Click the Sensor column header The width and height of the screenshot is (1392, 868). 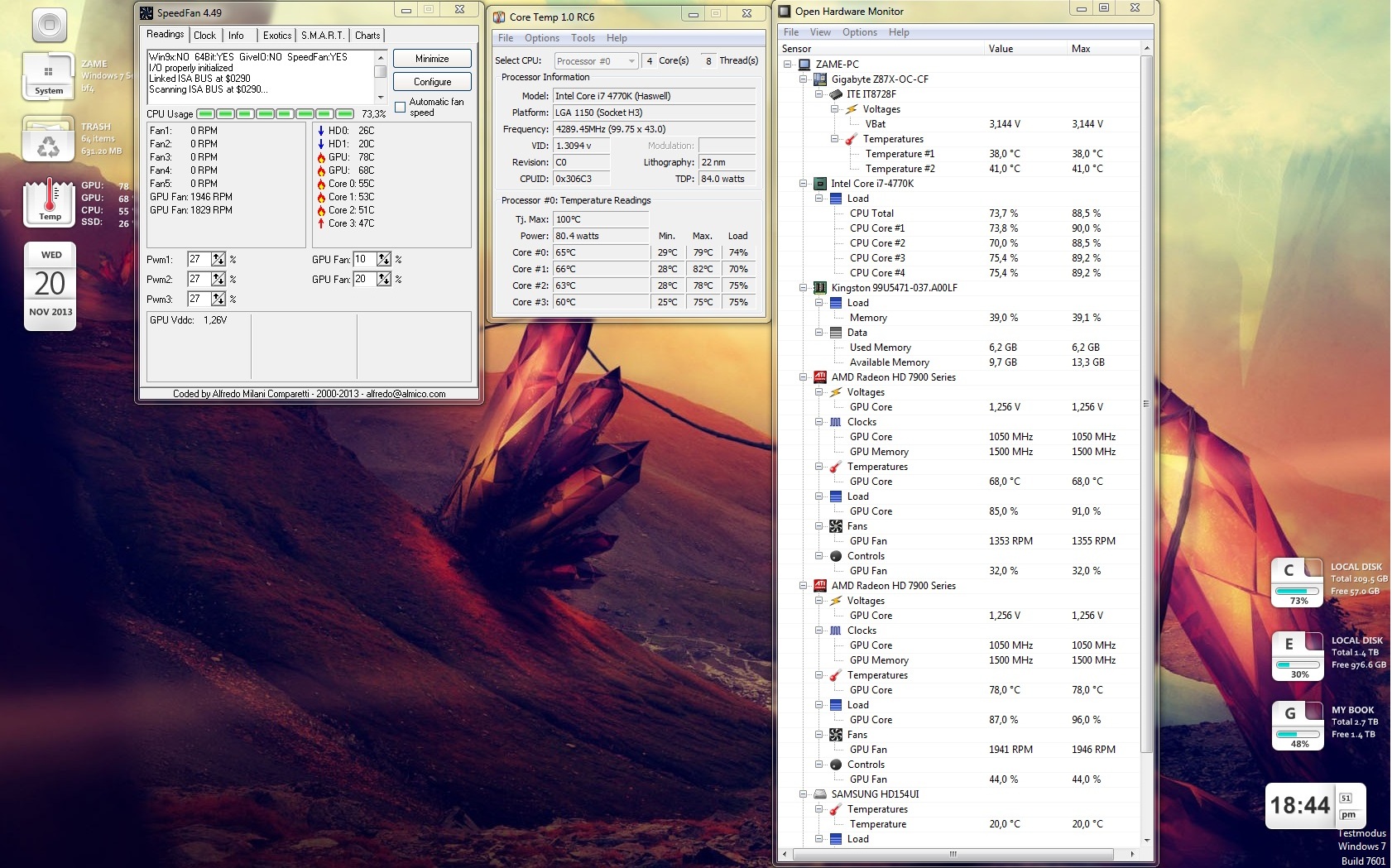[881, 49]
